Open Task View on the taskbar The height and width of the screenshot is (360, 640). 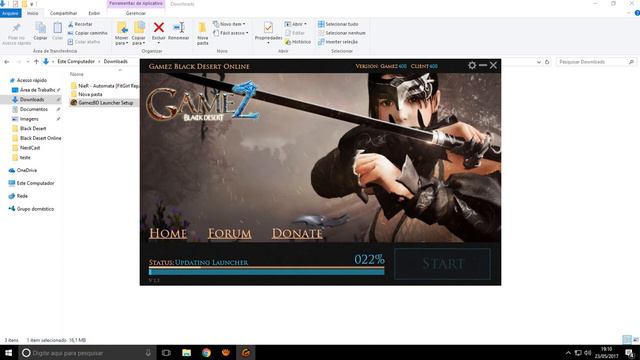click(x=166, y=353)
